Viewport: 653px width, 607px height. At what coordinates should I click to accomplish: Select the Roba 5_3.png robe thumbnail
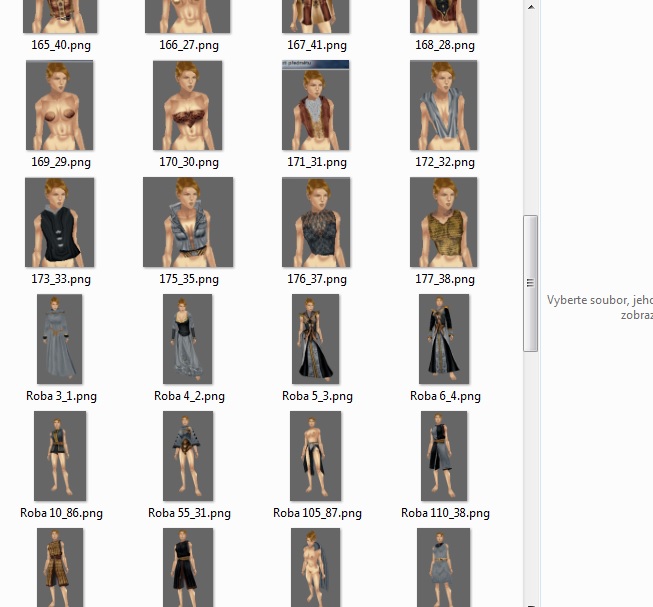coord(316,339)
